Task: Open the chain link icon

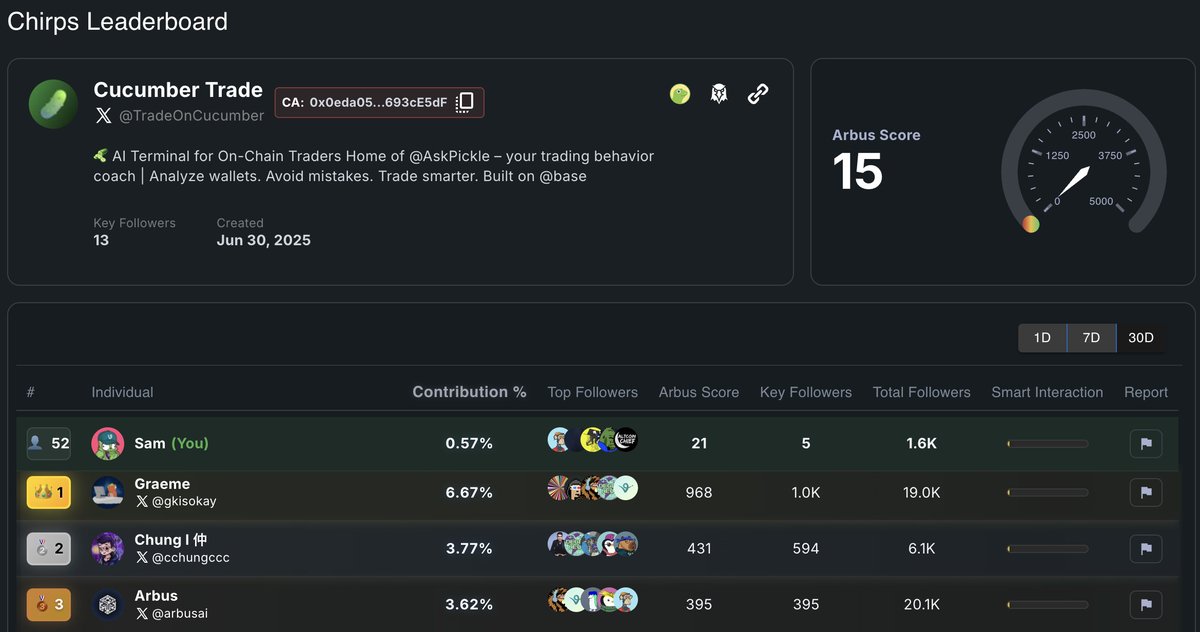Action: (759, 94)
